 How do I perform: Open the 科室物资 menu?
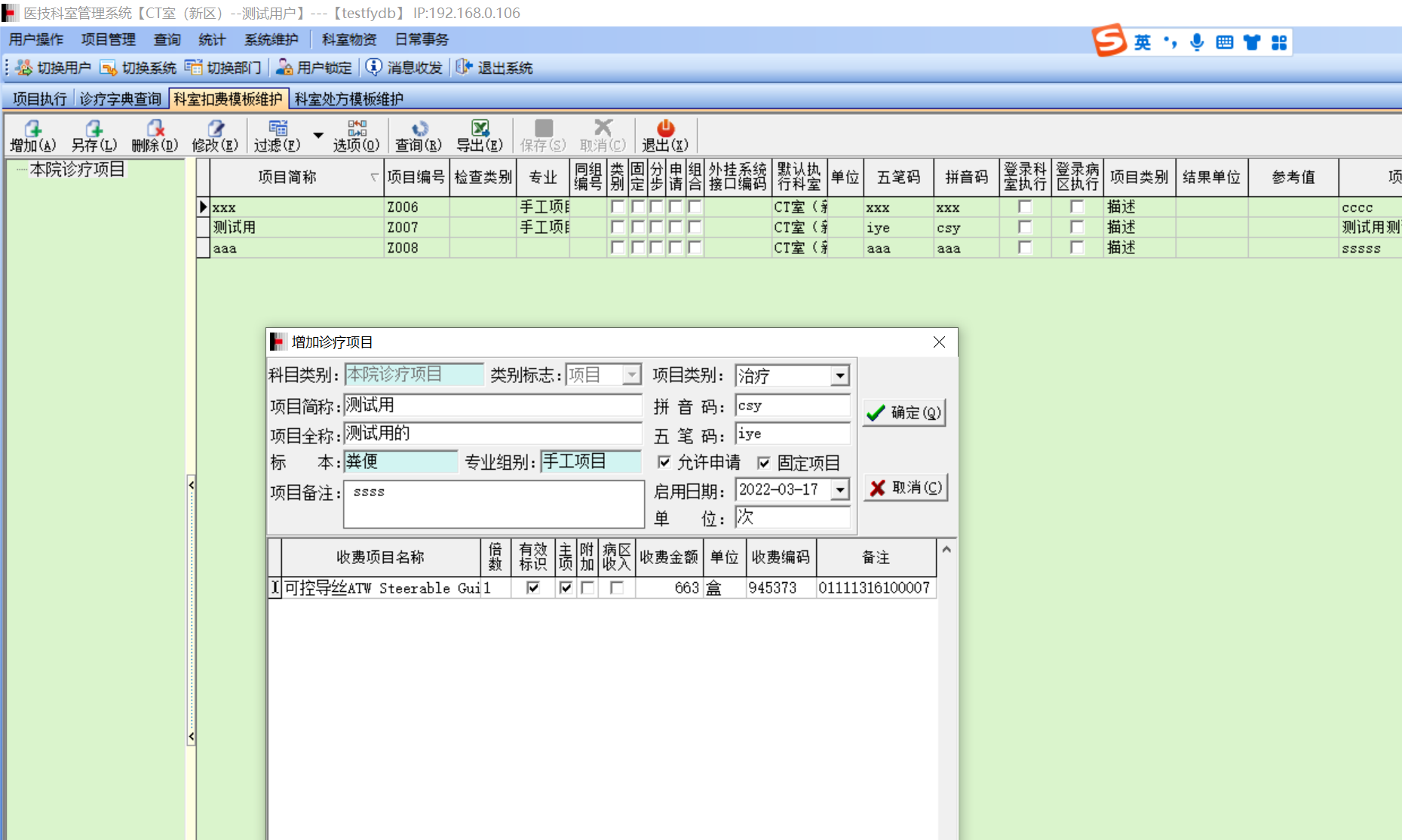coord(349,40)
